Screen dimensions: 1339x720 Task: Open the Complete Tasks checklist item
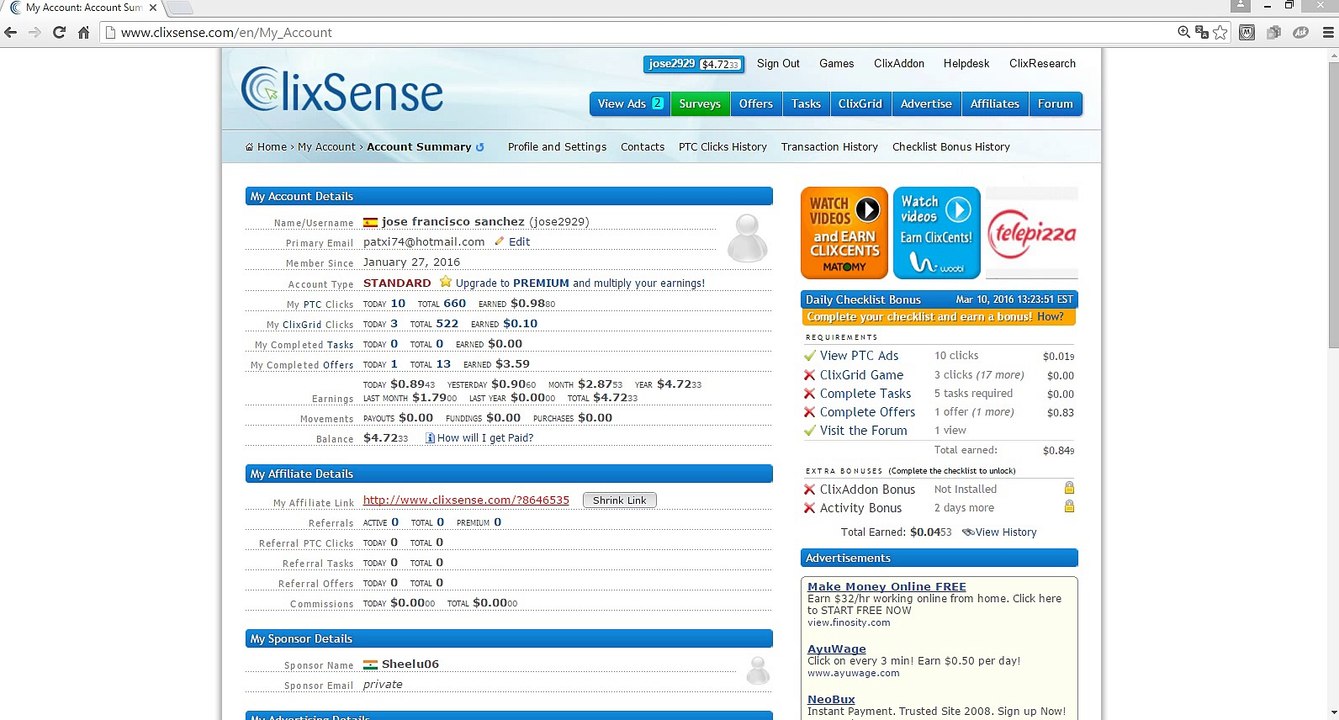(866, 394)
